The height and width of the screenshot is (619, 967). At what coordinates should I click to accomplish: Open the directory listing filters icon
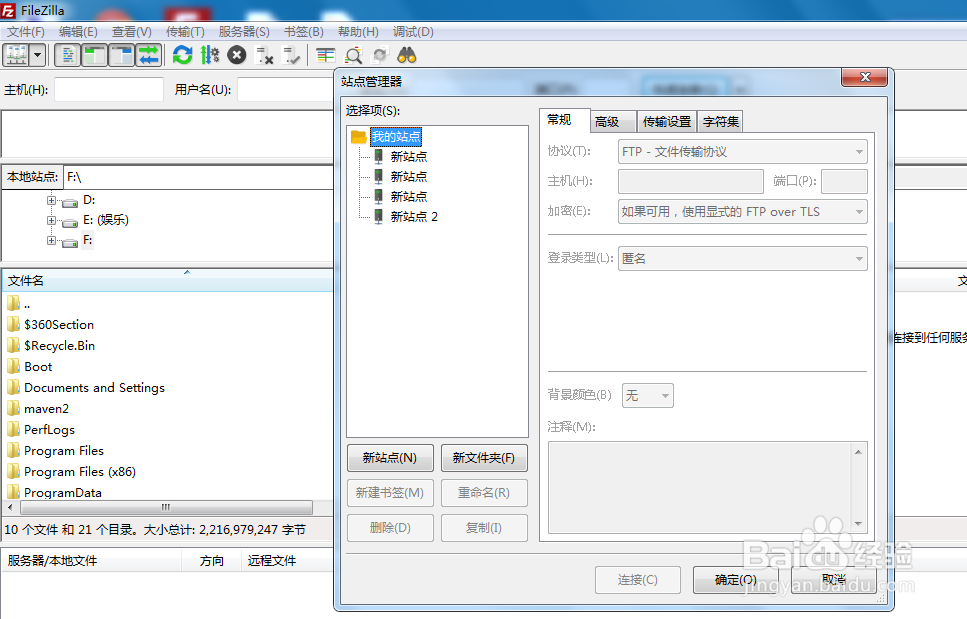click(x=326, y=55)
